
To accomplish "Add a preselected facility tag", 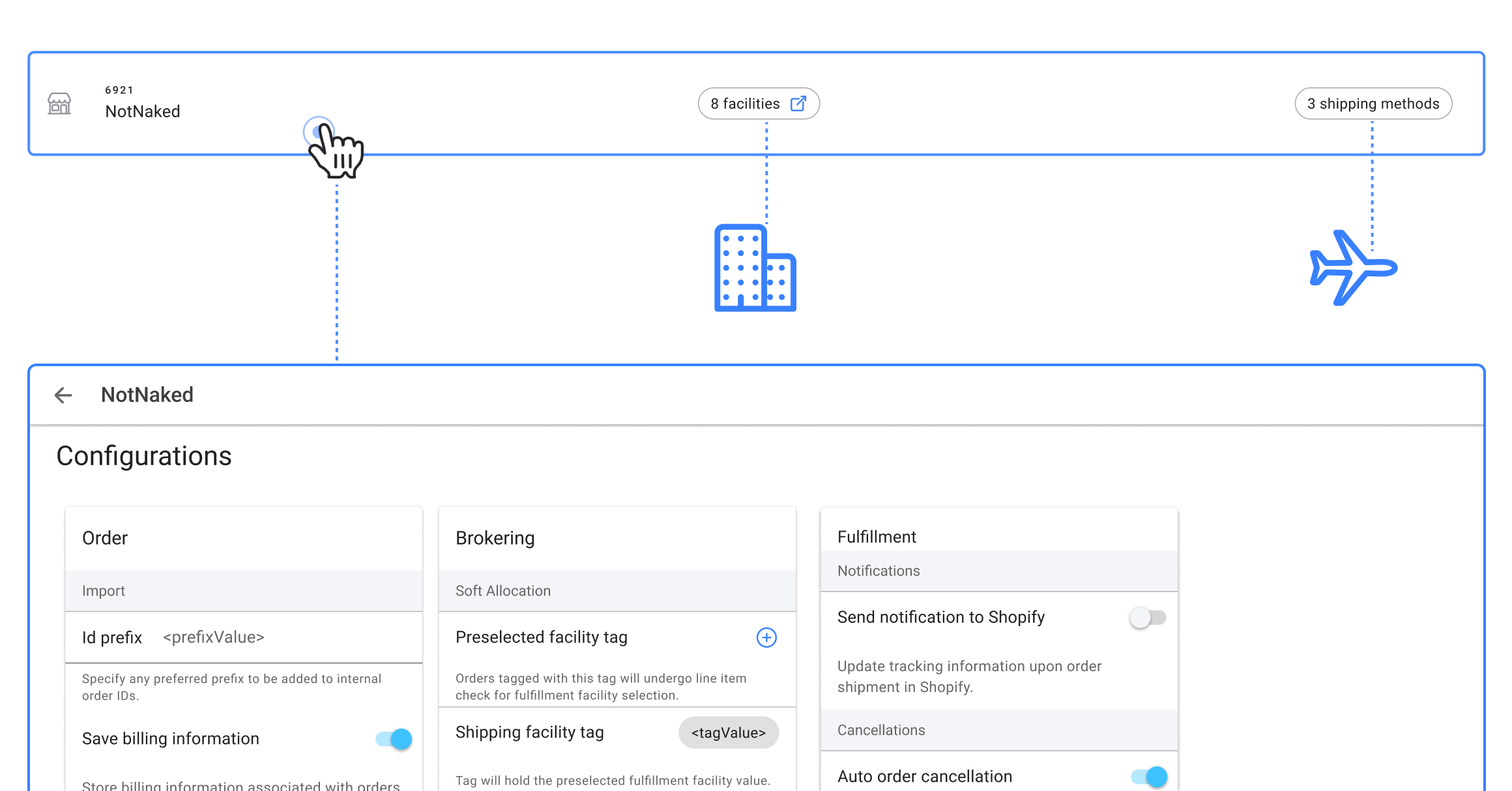I will [x=766, y=637].
